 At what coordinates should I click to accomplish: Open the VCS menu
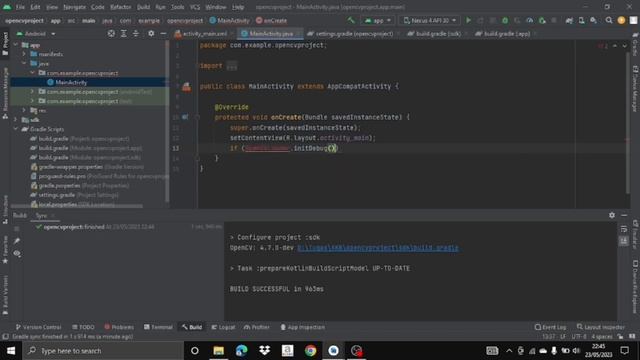tap(195, 7)
